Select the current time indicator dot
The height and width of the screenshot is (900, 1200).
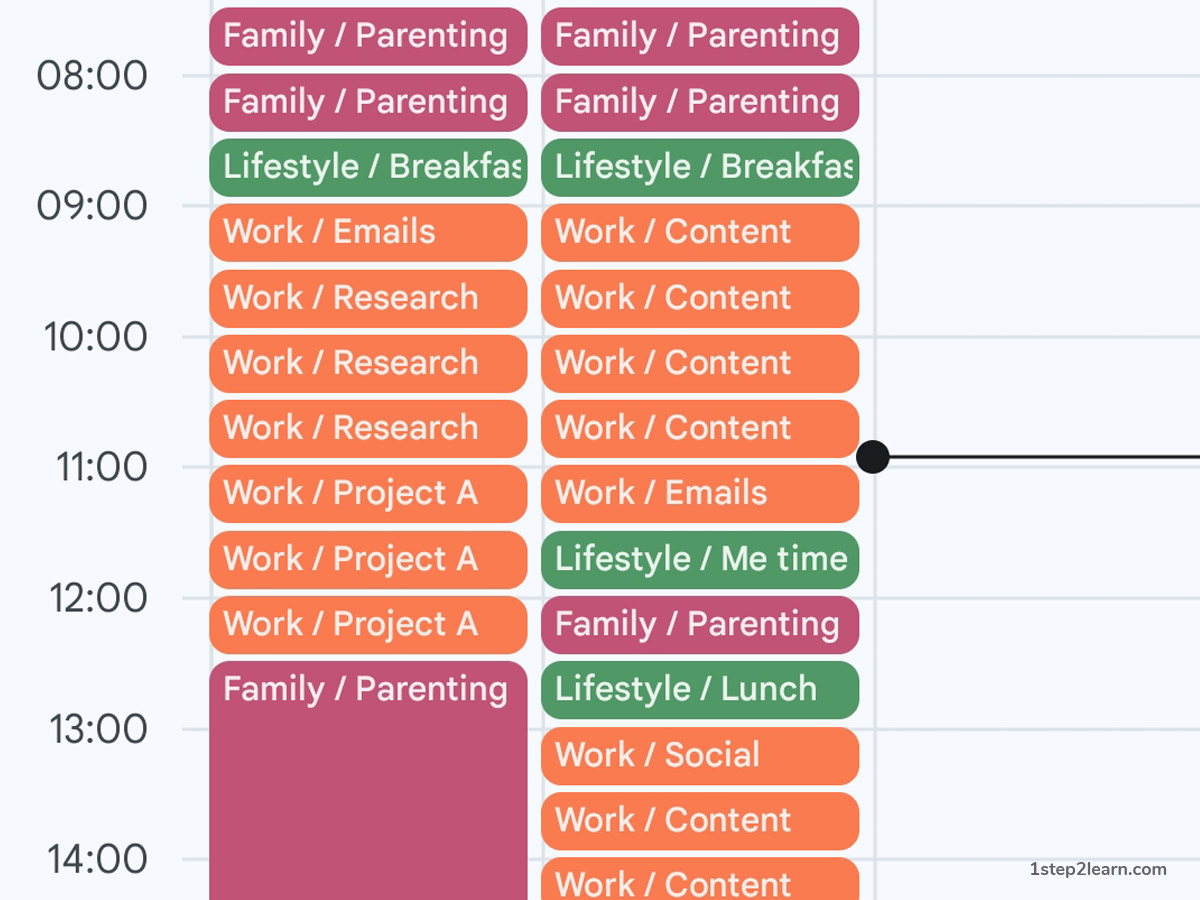click(872, 457)
